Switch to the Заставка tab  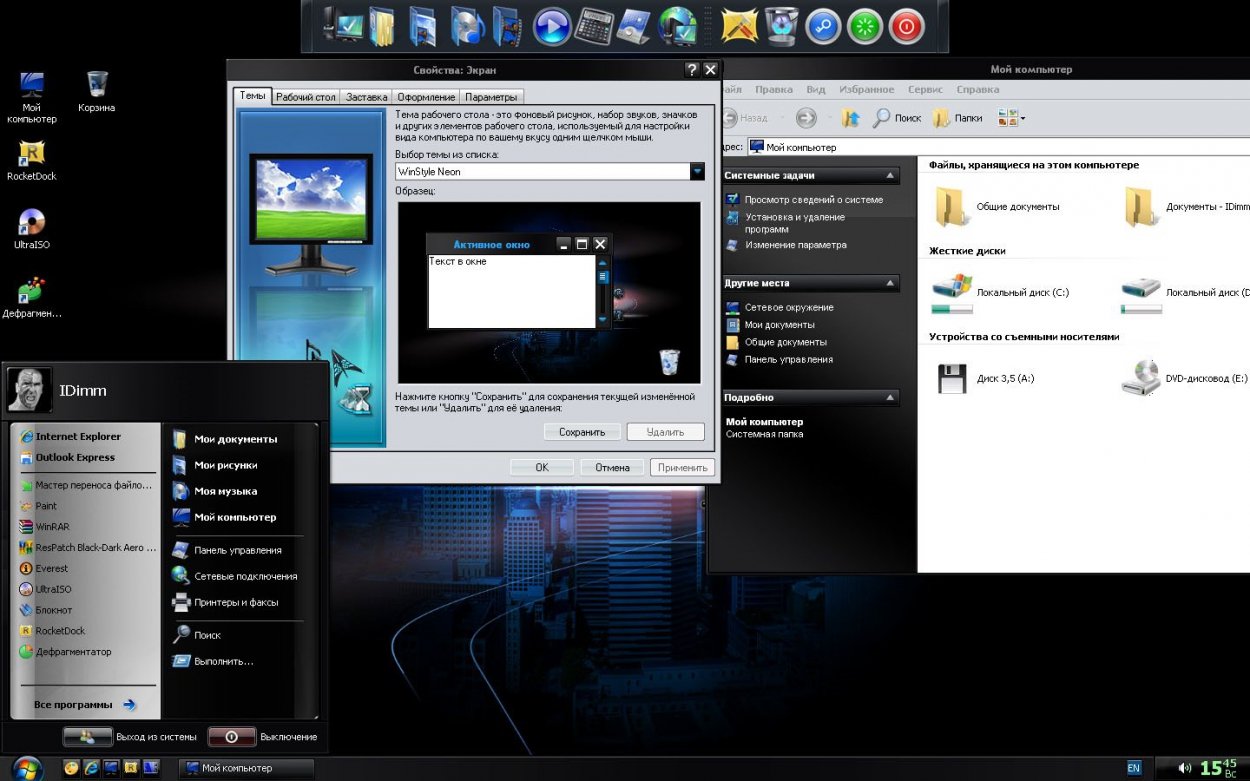pyautogui.click(x=366, y=97)
